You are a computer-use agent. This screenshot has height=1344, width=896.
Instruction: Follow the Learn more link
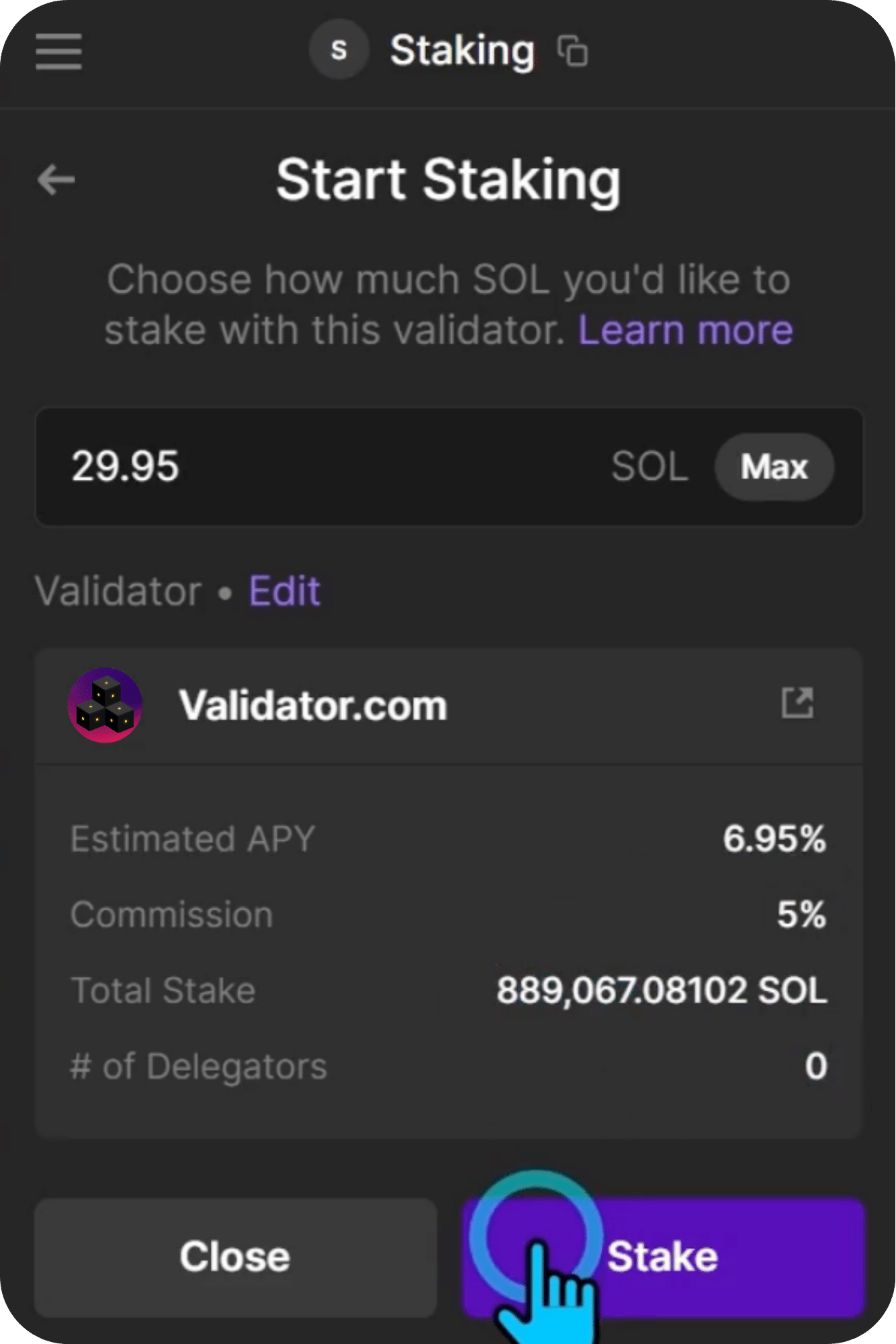[686, 330]
